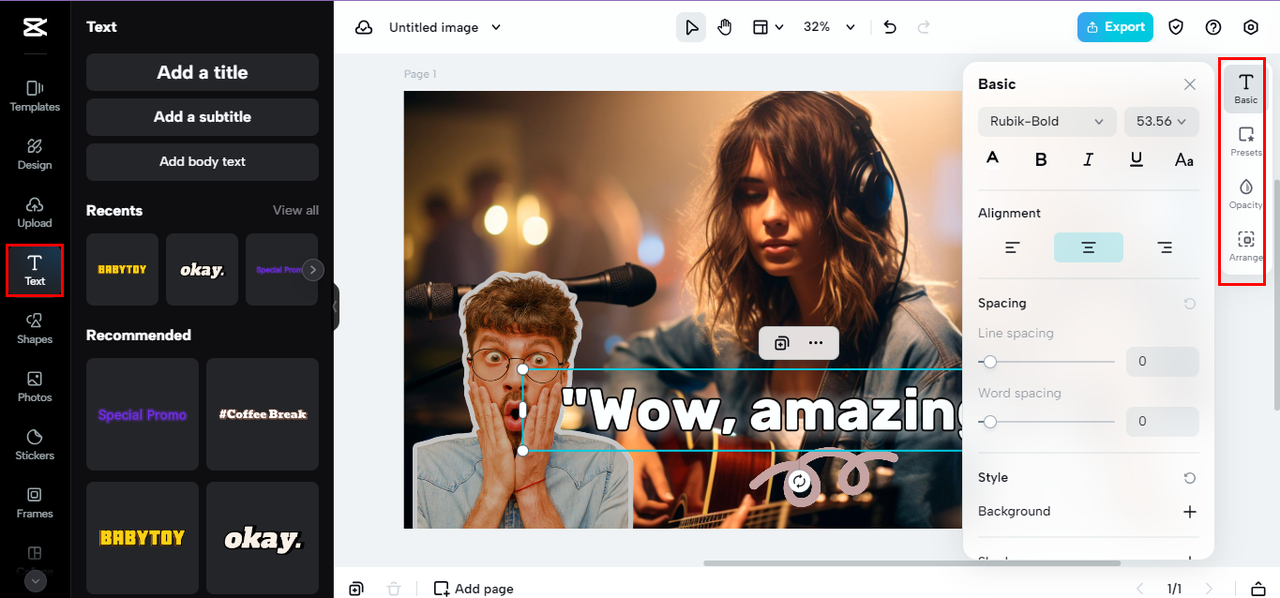Switch to the Arrange tab

click(1246, 246)
